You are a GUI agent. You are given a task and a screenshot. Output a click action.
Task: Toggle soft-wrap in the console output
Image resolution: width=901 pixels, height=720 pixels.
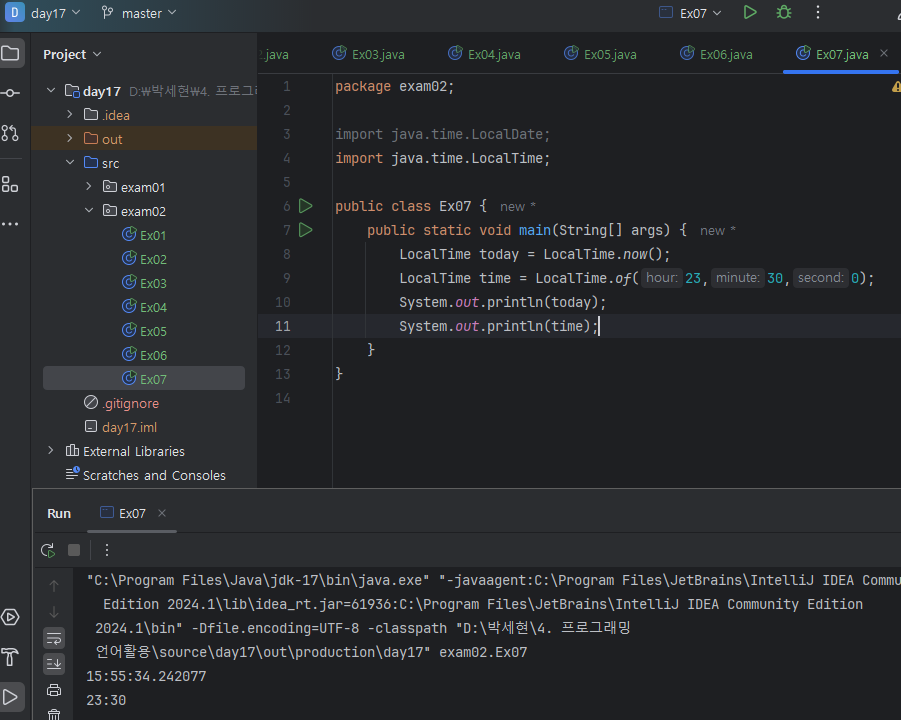(54, 638)
